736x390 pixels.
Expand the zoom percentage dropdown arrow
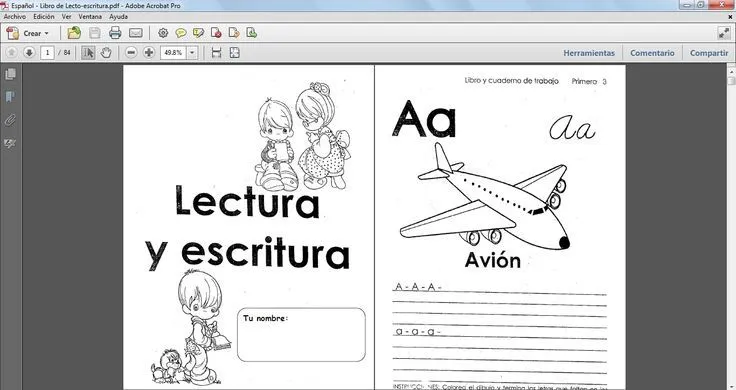pyautogui.click(x=192, y=53)
